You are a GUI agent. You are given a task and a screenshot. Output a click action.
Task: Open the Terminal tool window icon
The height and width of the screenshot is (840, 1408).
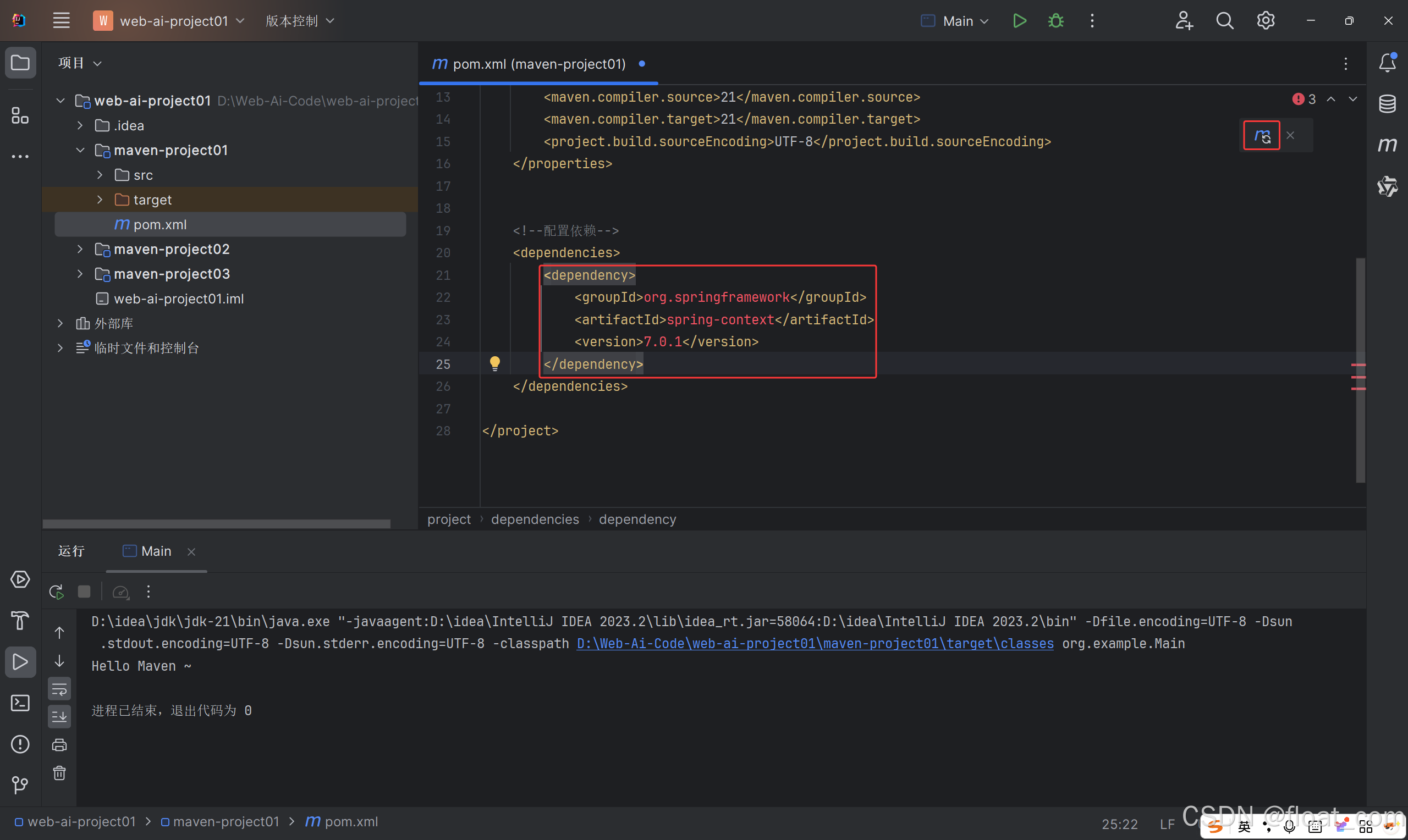(x=20, y=703)
